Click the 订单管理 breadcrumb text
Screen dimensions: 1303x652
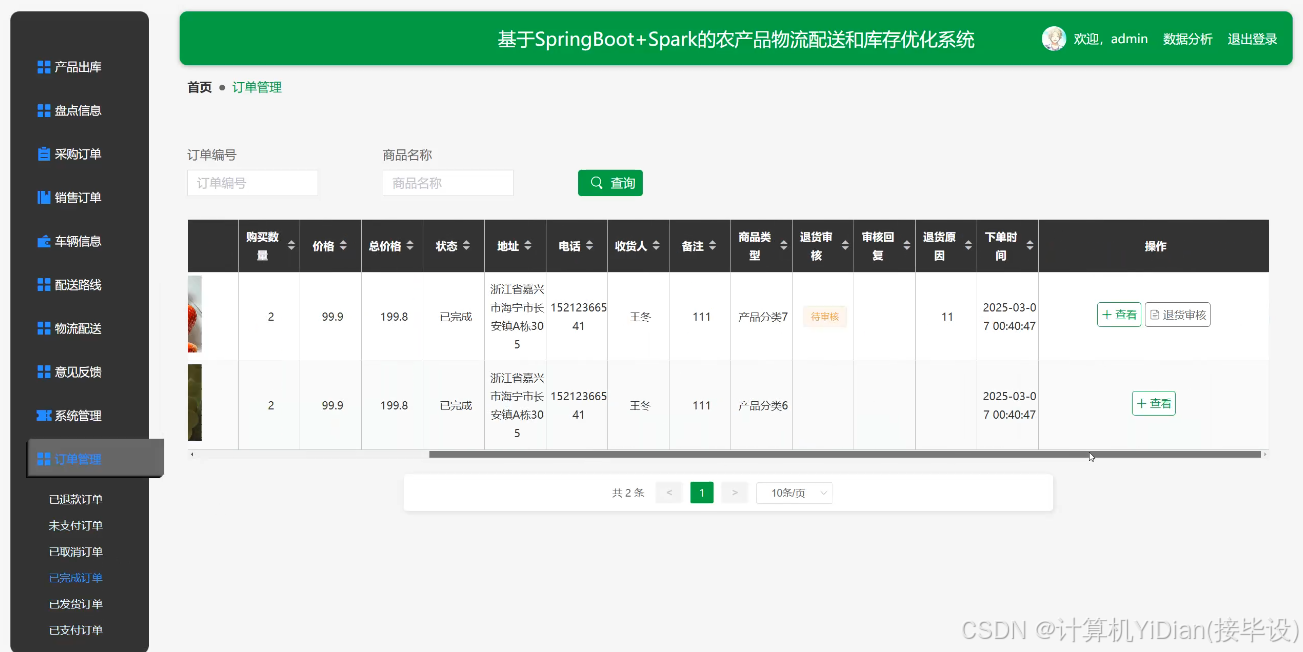point(257,87)
